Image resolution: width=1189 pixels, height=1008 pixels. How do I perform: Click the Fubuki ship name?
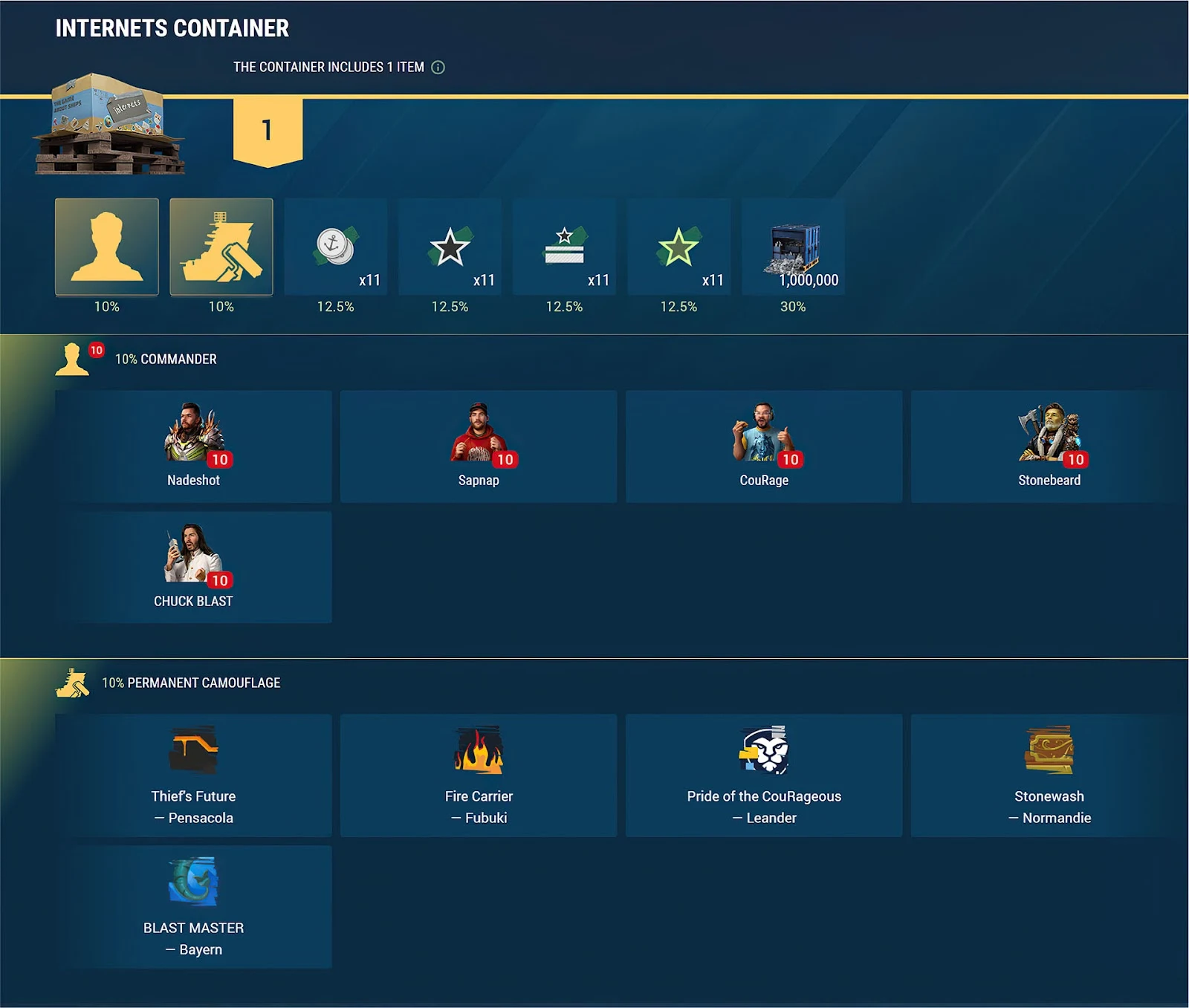pos(486,818)
